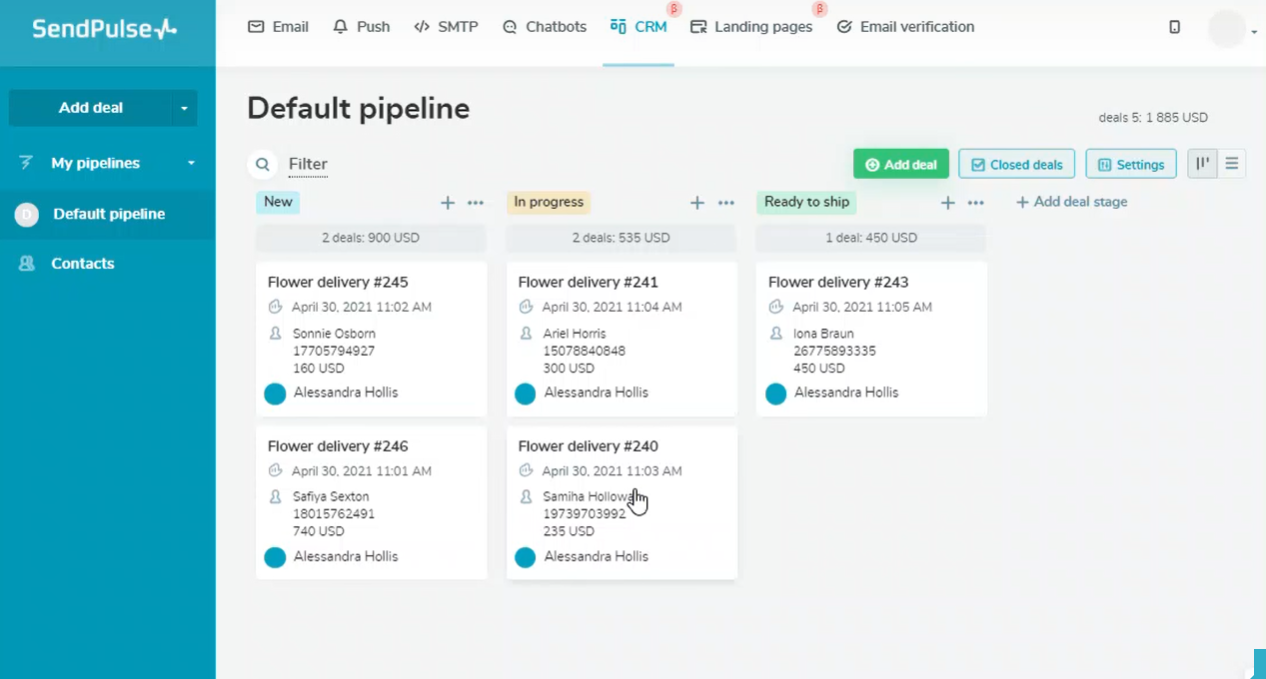Open three-dot menu for In progress stage

726,203
